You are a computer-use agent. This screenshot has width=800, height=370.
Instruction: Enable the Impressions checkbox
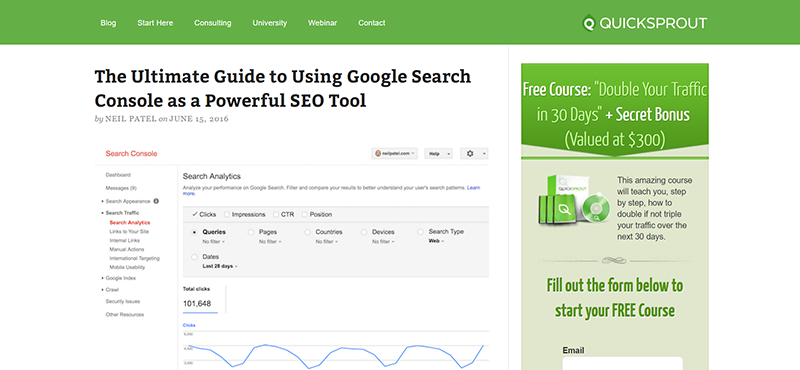[227, 214]
